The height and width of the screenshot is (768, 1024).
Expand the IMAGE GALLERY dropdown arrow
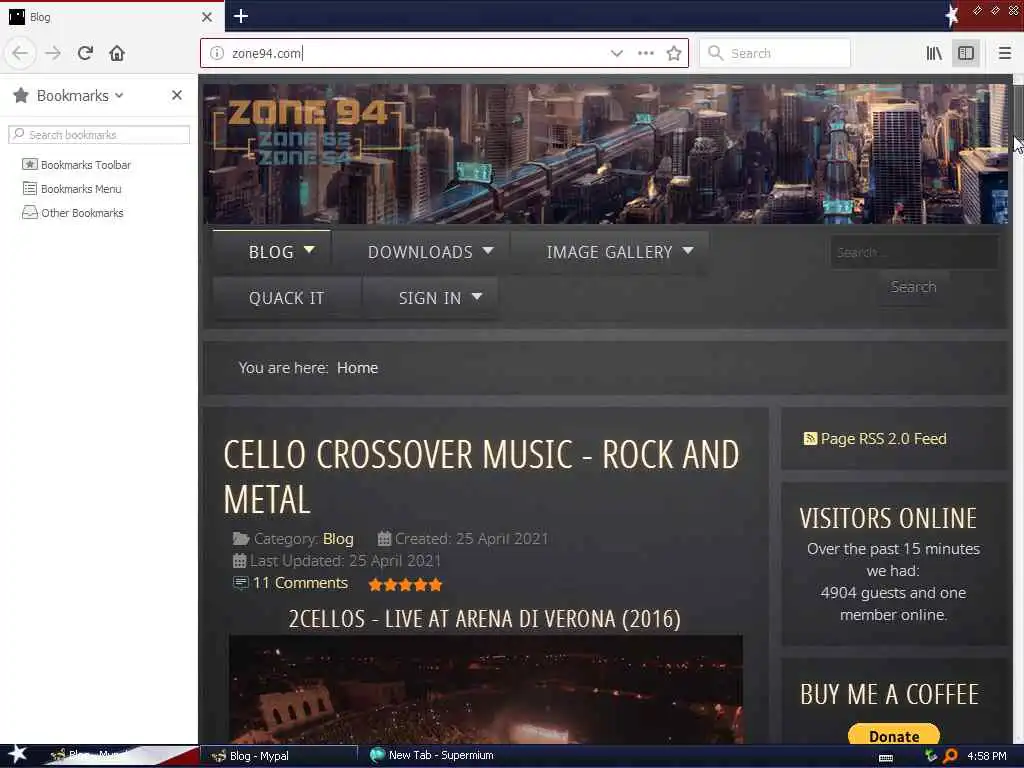(688, 251)
